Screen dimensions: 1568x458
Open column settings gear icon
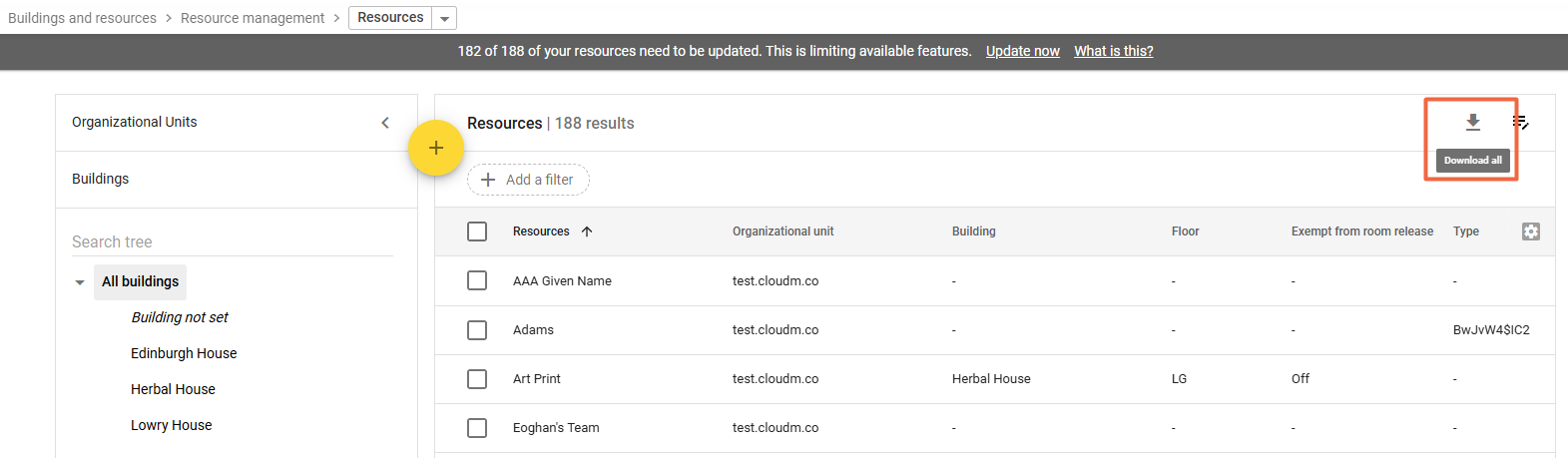click(x=1530, y=231)
